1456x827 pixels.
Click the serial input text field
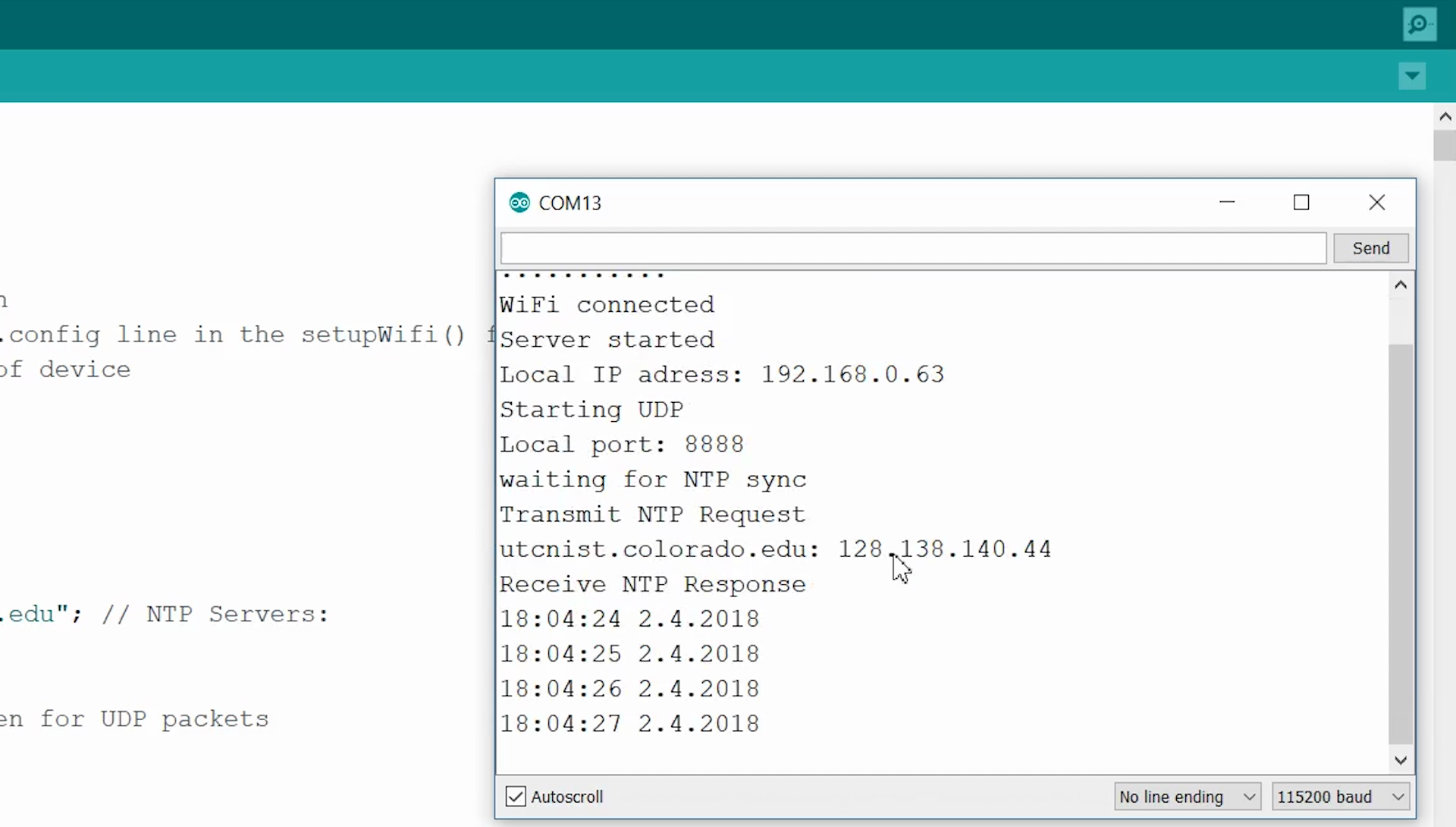tap(913, 248)
